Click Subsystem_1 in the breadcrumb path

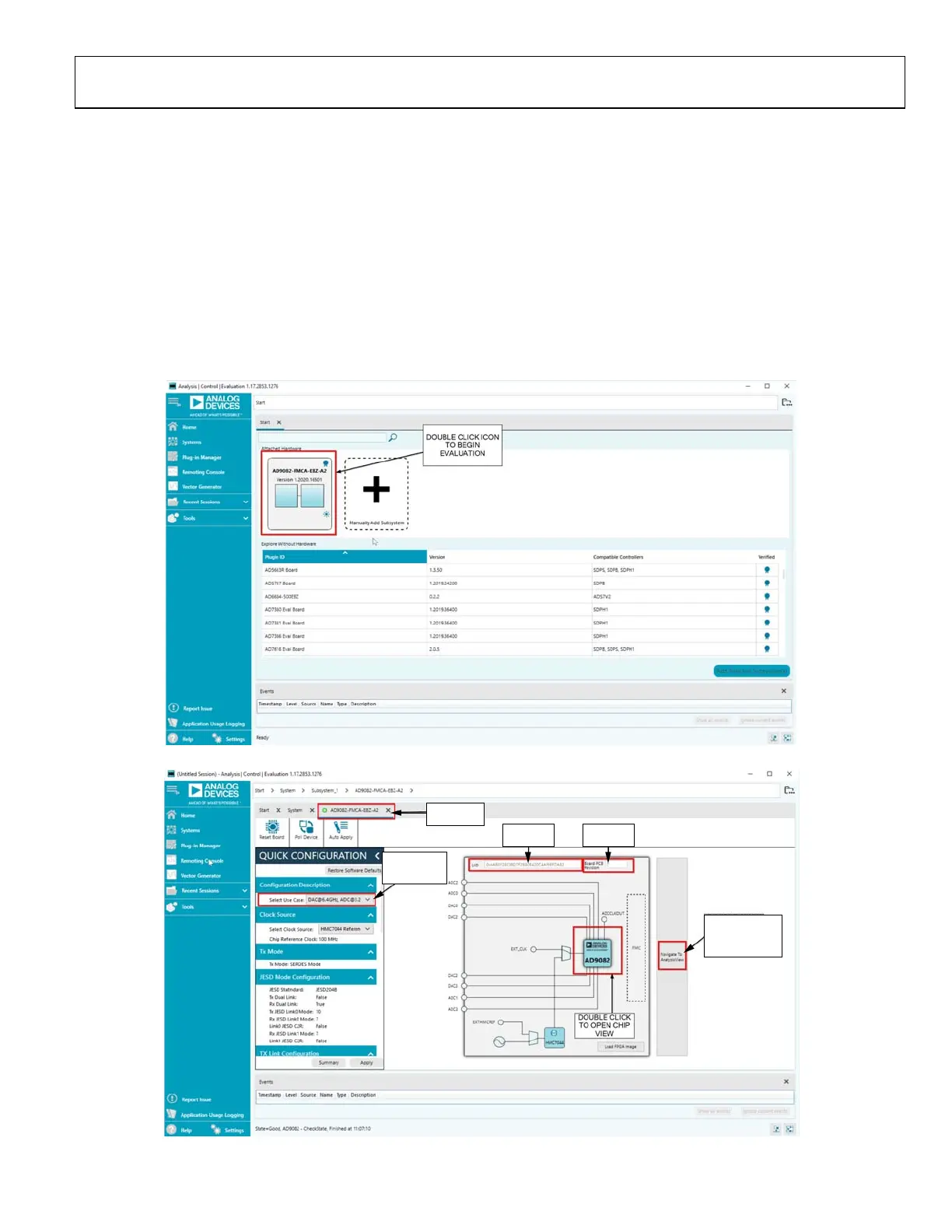coord(324,790)
